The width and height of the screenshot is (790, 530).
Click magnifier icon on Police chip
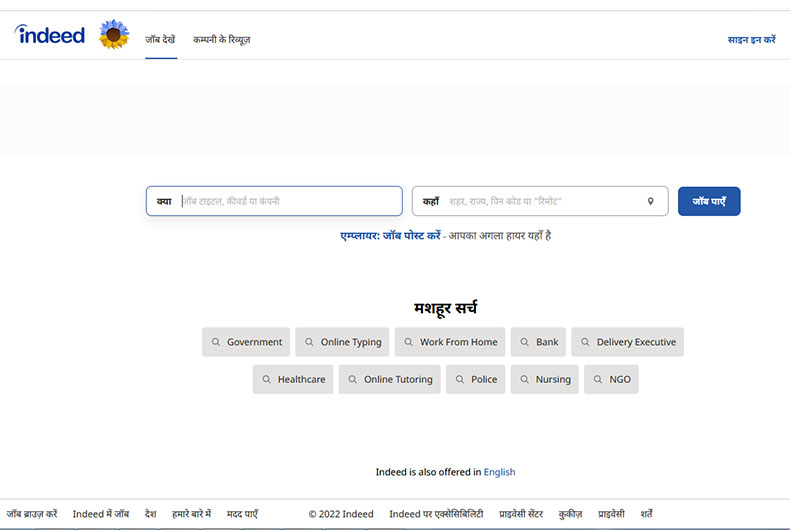(x=459, y=379)
